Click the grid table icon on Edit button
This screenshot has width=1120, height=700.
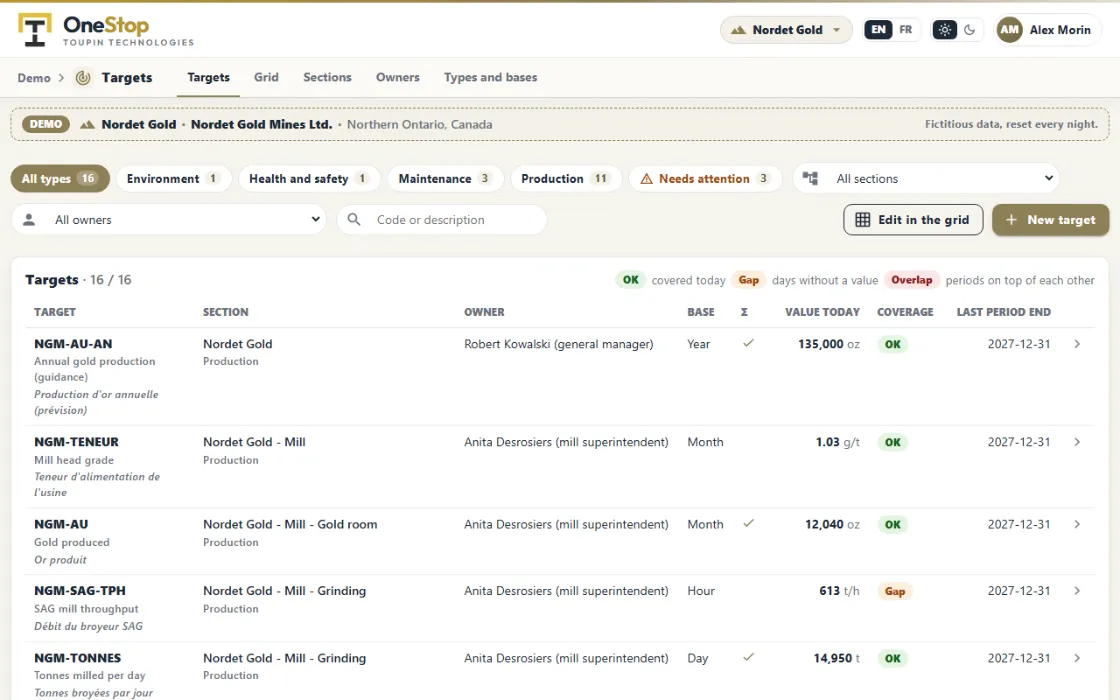point(863,220)
